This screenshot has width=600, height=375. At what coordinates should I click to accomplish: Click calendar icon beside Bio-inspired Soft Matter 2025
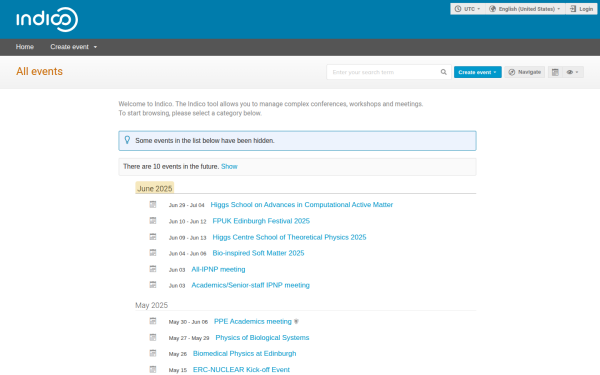click(153, 253)
